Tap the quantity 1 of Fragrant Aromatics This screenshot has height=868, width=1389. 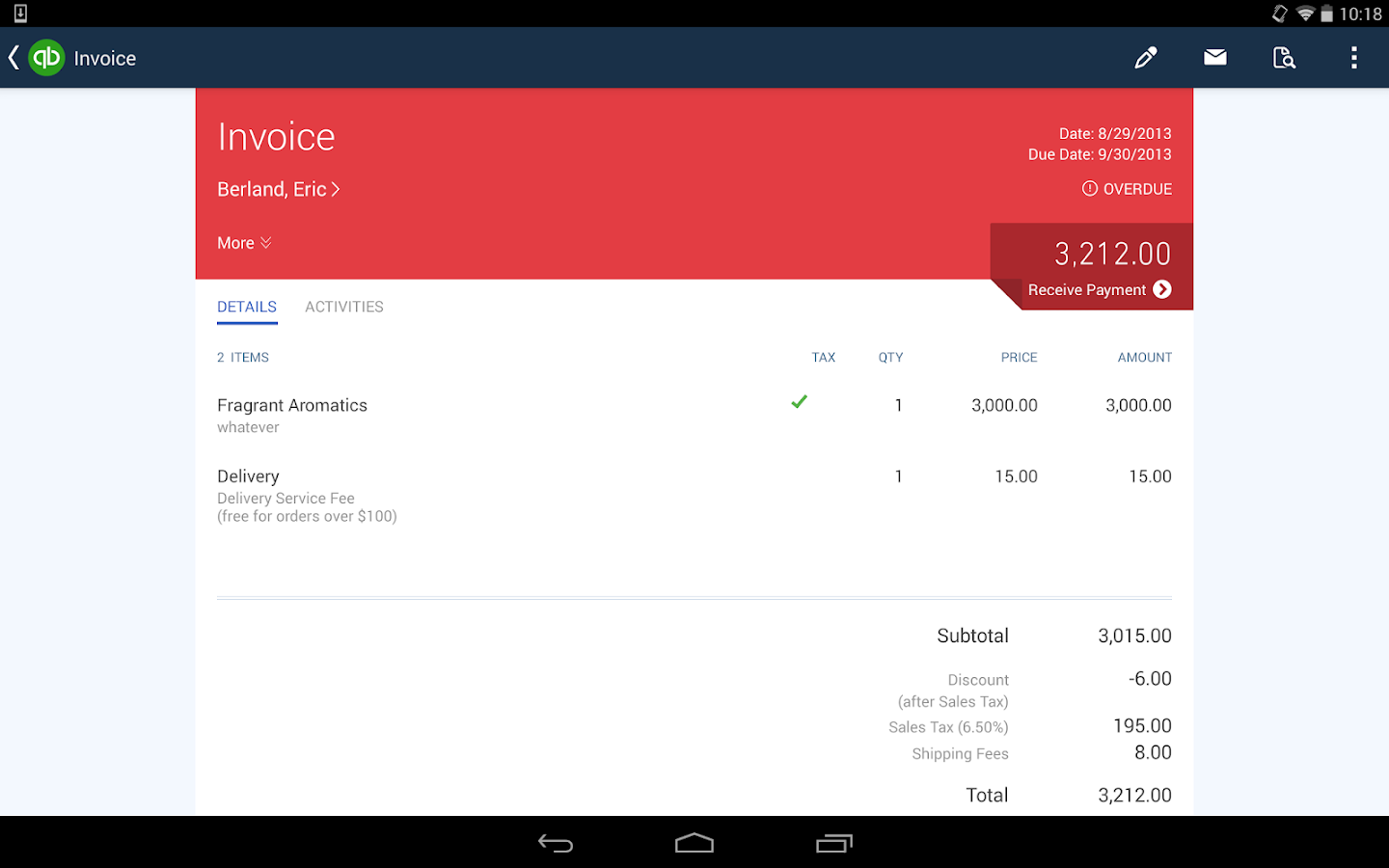(x=898, y=405)
